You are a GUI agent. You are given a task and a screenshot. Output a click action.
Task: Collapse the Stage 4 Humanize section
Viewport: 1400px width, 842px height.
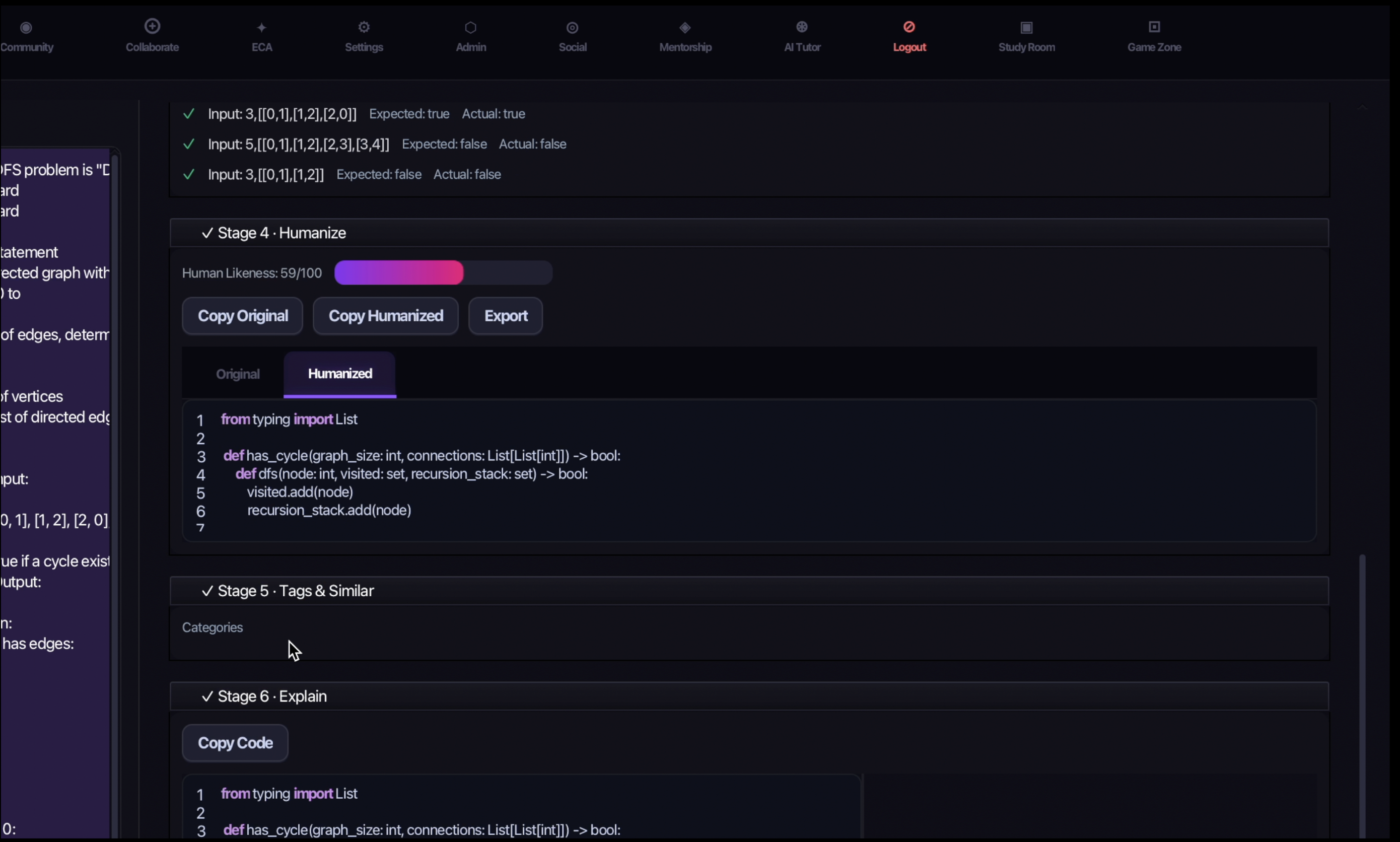tap(749, 233)
